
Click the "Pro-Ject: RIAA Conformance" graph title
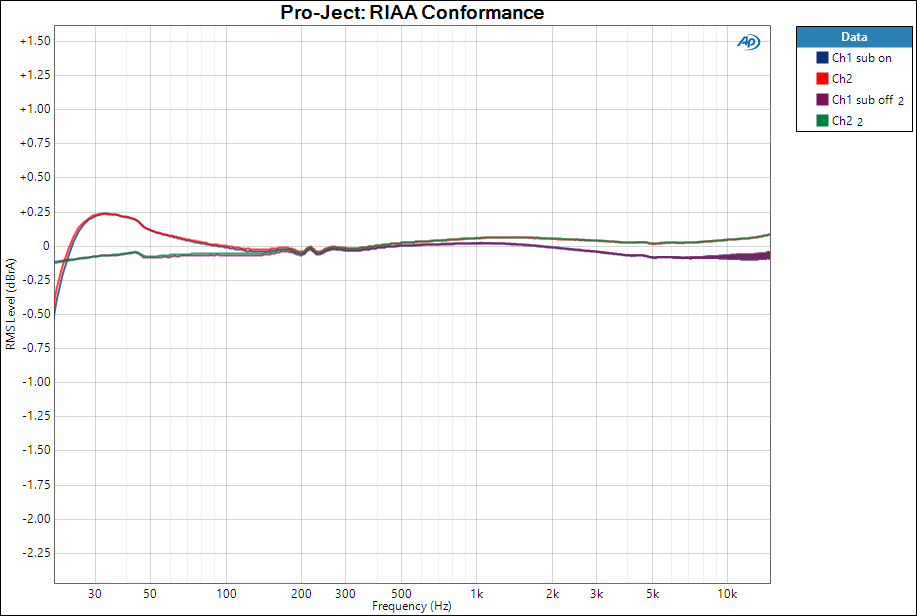(x=412, y=12)
